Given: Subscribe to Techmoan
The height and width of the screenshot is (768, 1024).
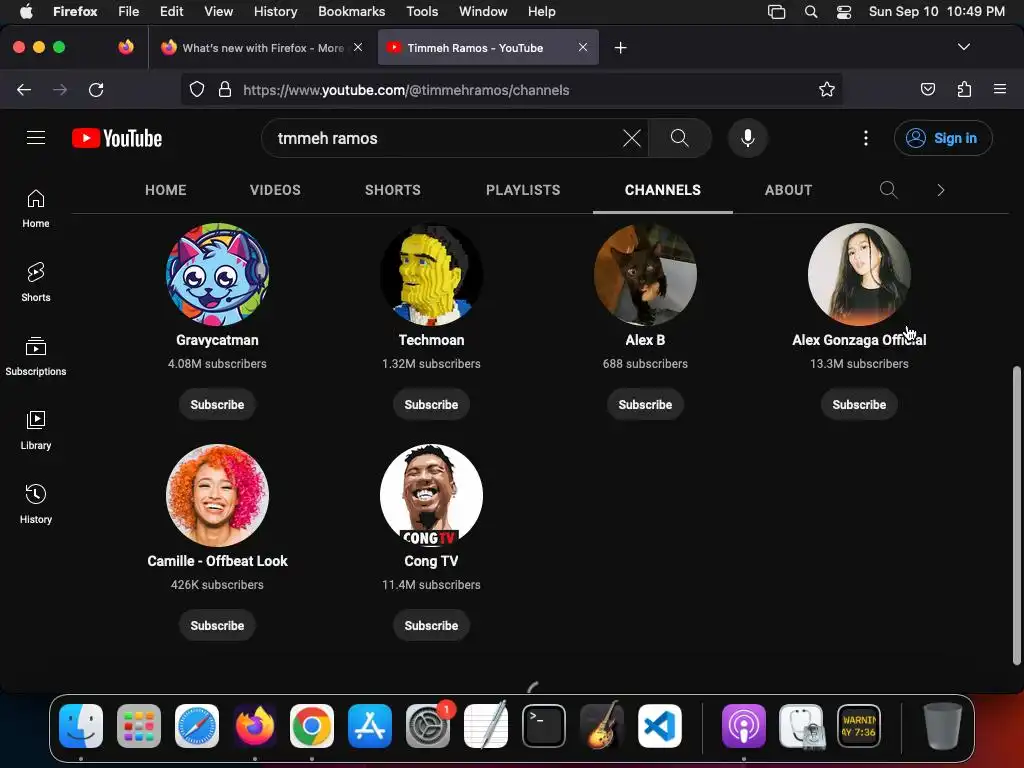Looking at the screenshot, I should click(x=431, y=404).
